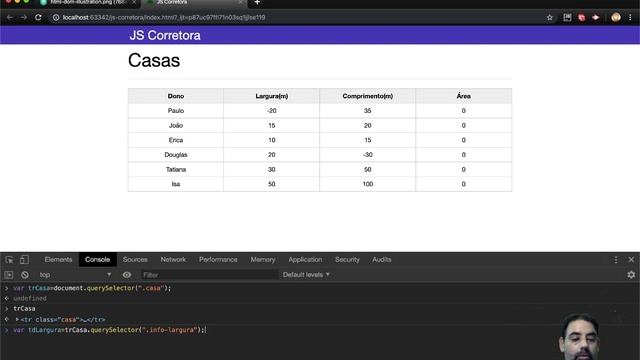Click the Comprimento(m) column header

(x=368, y=96)
